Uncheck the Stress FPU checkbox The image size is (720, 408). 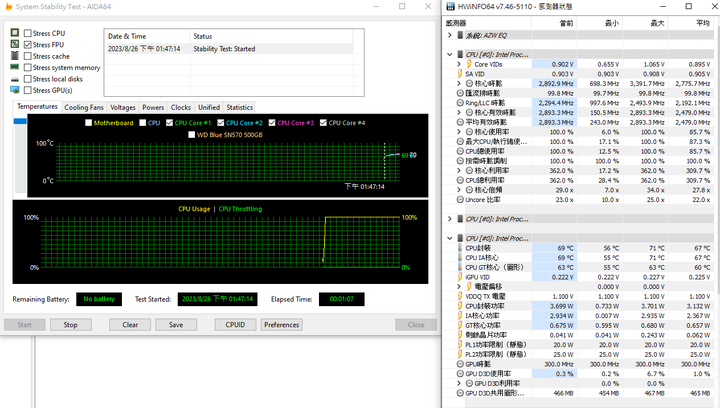(x=28, y=45)
